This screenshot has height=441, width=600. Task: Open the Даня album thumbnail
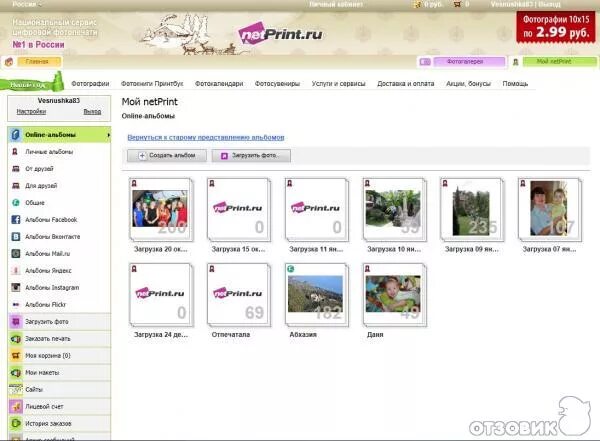click(394, 295)
